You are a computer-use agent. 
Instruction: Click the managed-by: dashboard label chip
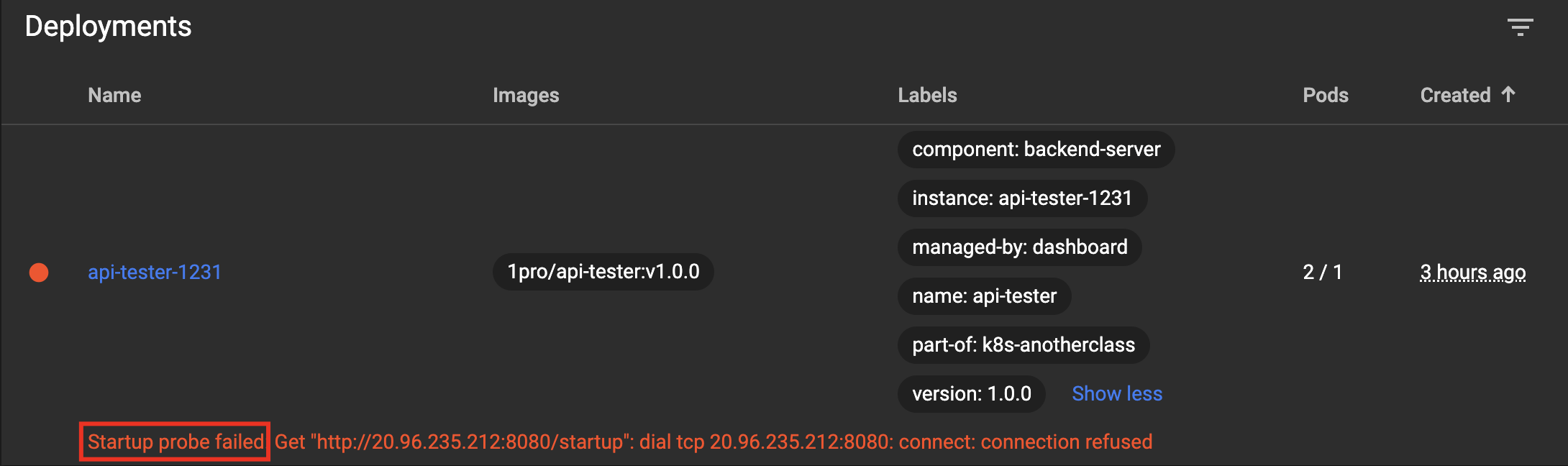1019,247
